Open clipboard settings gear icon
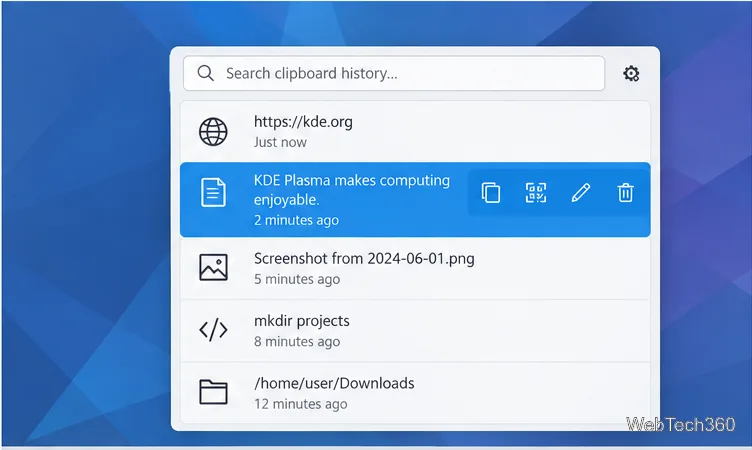Viewport: 752px width, 450px height. 631,73
